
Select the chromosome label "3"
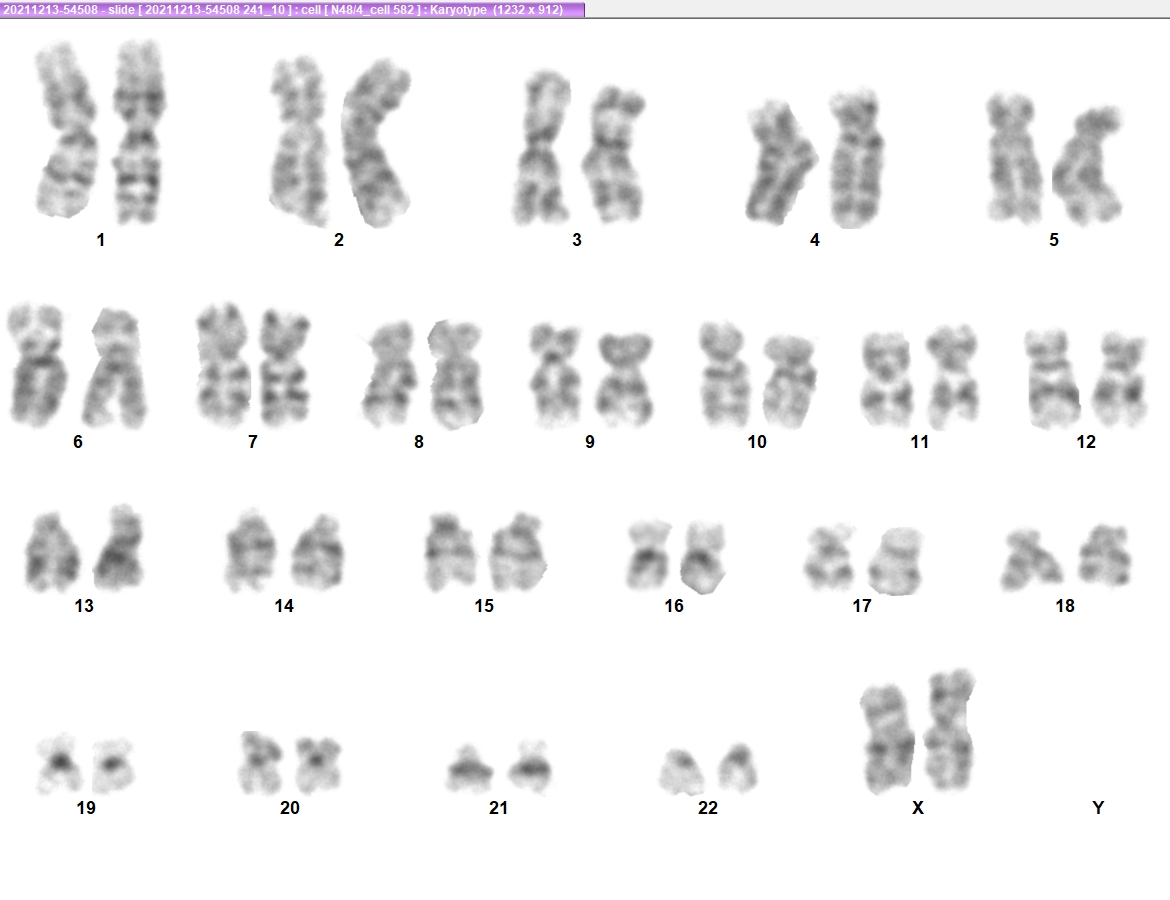point(577,240)
